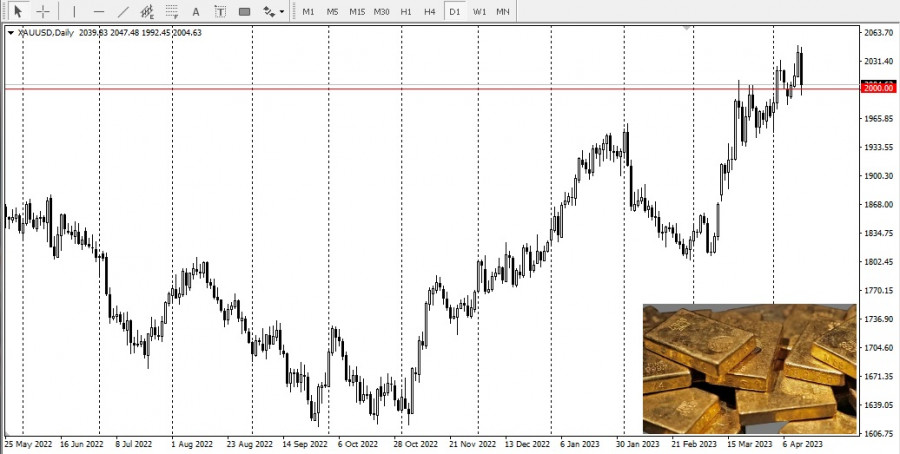The image size is (900, 454).
Task: Switch to M30 timeframe
Action: pos(382,11)
